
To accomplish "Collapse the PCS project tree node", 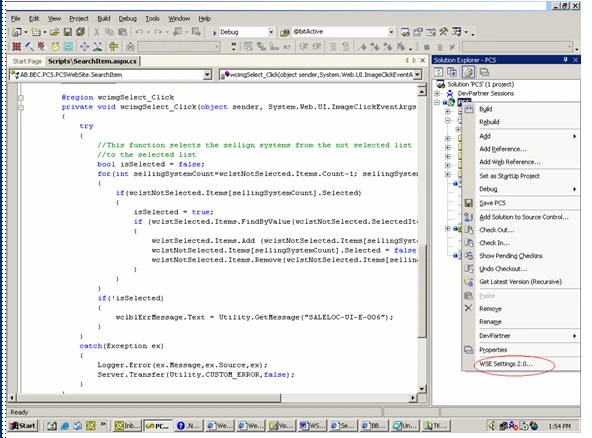I will coord(437,102).
